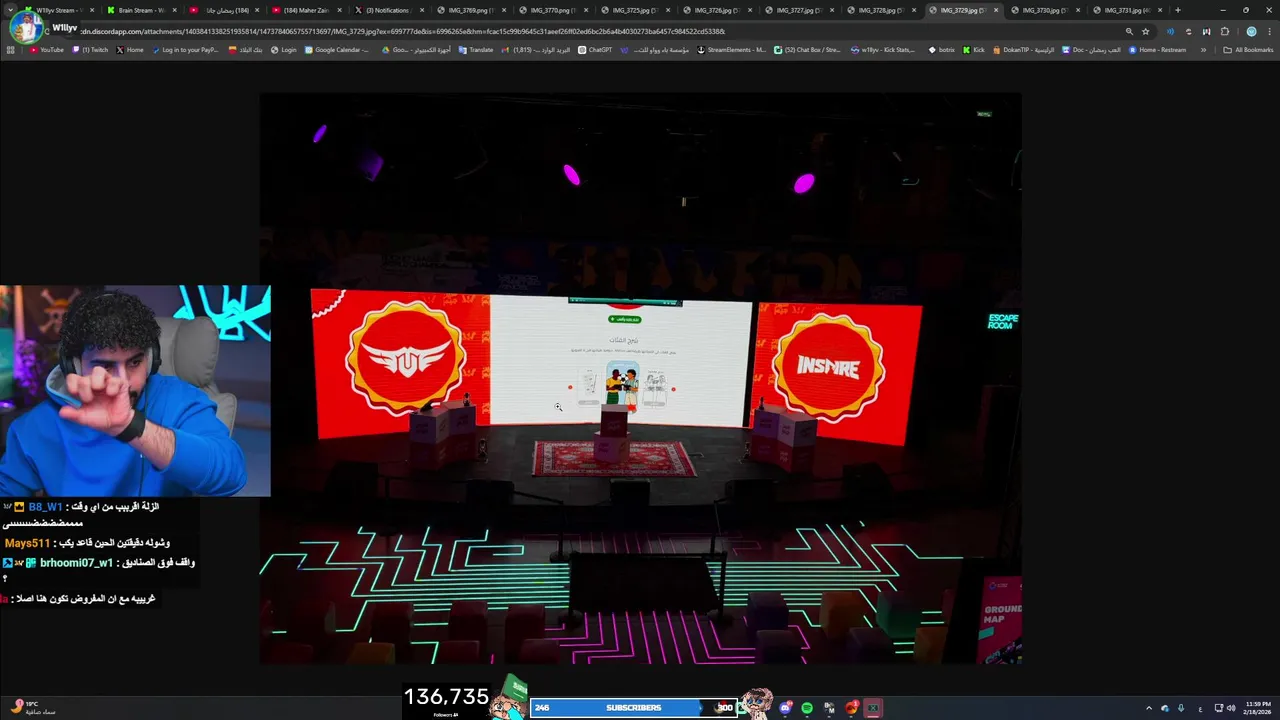Click the microphone tray icon
Screen dimensions: 1280x720
point(1181,708)
